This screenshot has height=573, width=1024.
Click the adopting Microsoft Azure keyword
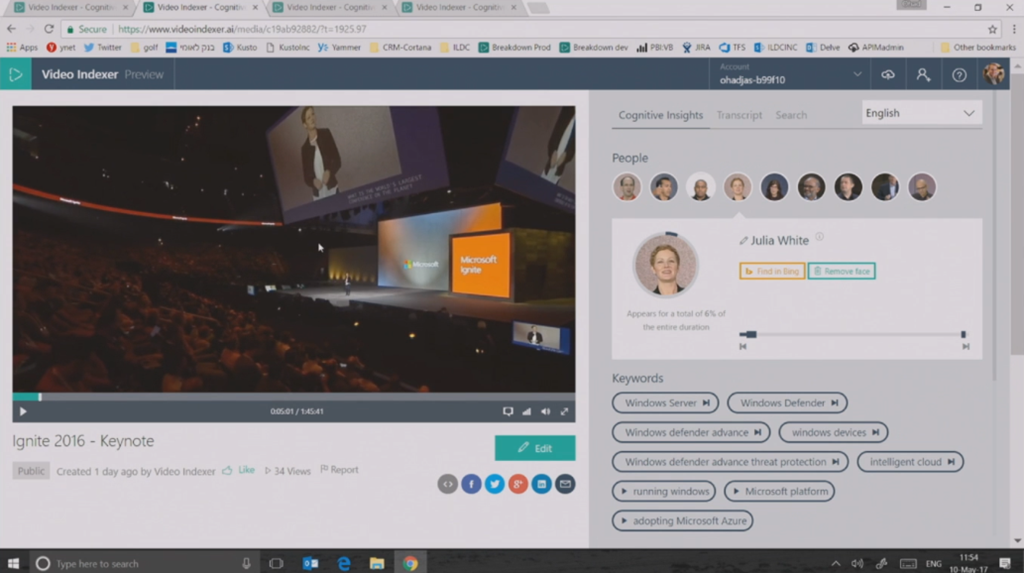(x=682, y=521)
